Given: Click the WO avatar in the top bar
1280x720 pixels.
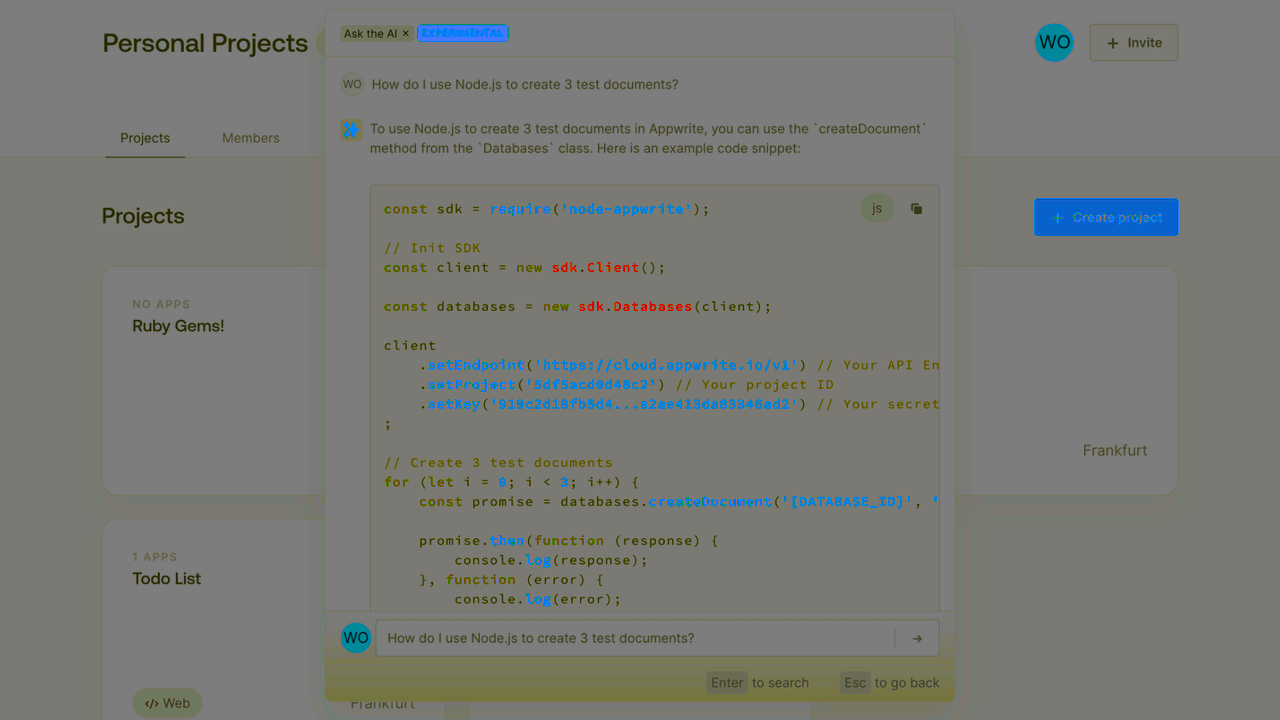Looking at the screenshot, I should pyautogui.click(x=1054, y=42).
